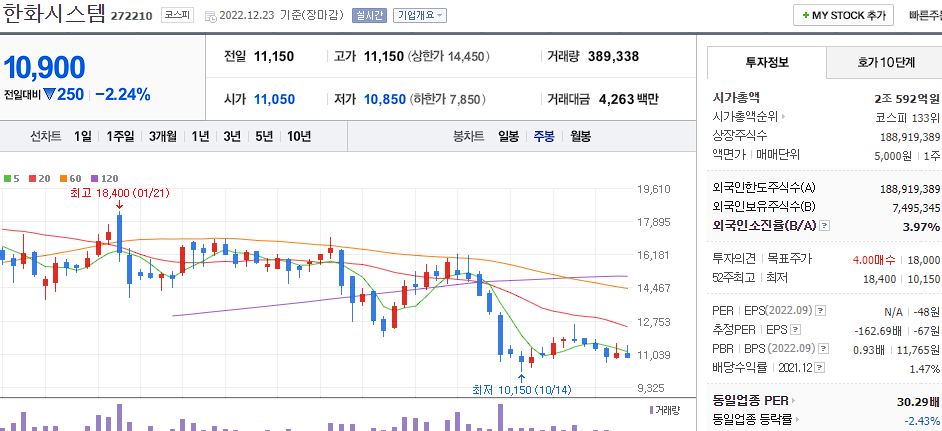Select the 10년 line chart period

(x=299, y=136)
